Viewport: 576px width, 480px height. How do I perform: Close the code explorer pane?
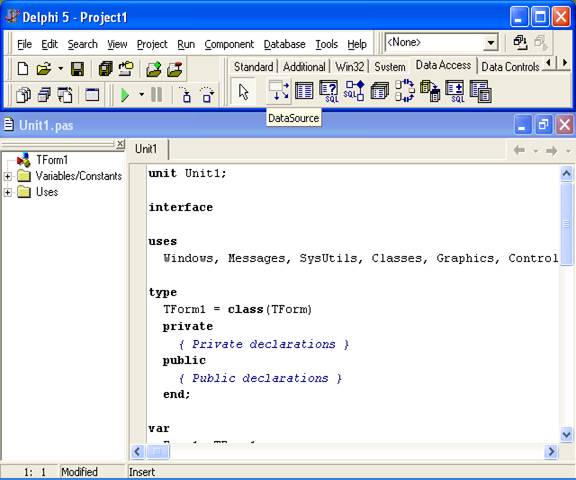pyautogui.click(x=120, y=144)
